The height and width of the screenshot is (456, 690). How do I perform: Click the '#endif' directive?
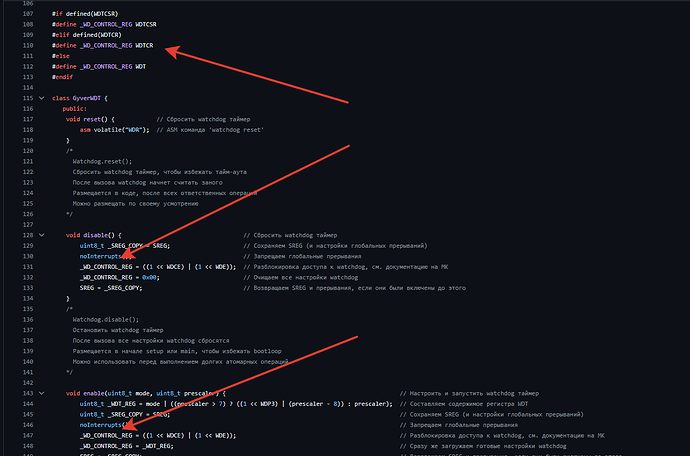pos(62,77)
